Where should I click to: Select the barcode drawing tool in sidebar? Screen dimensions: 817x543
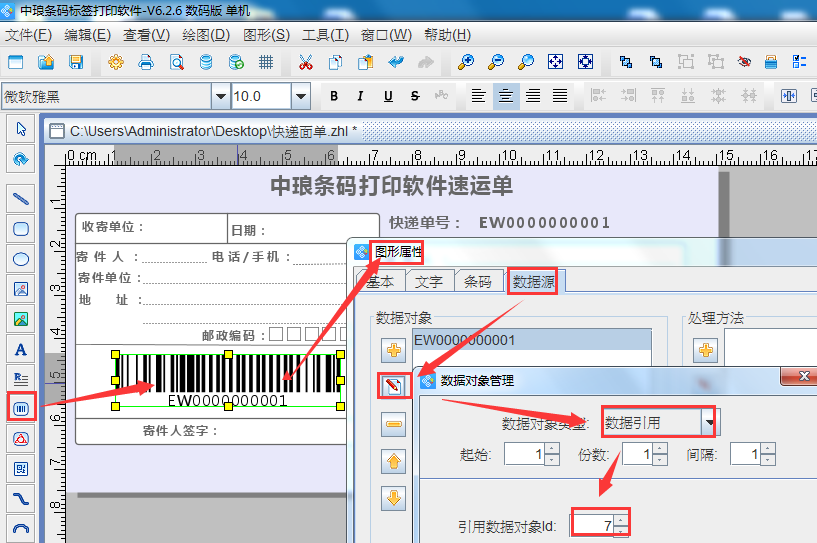coord(20,407)
